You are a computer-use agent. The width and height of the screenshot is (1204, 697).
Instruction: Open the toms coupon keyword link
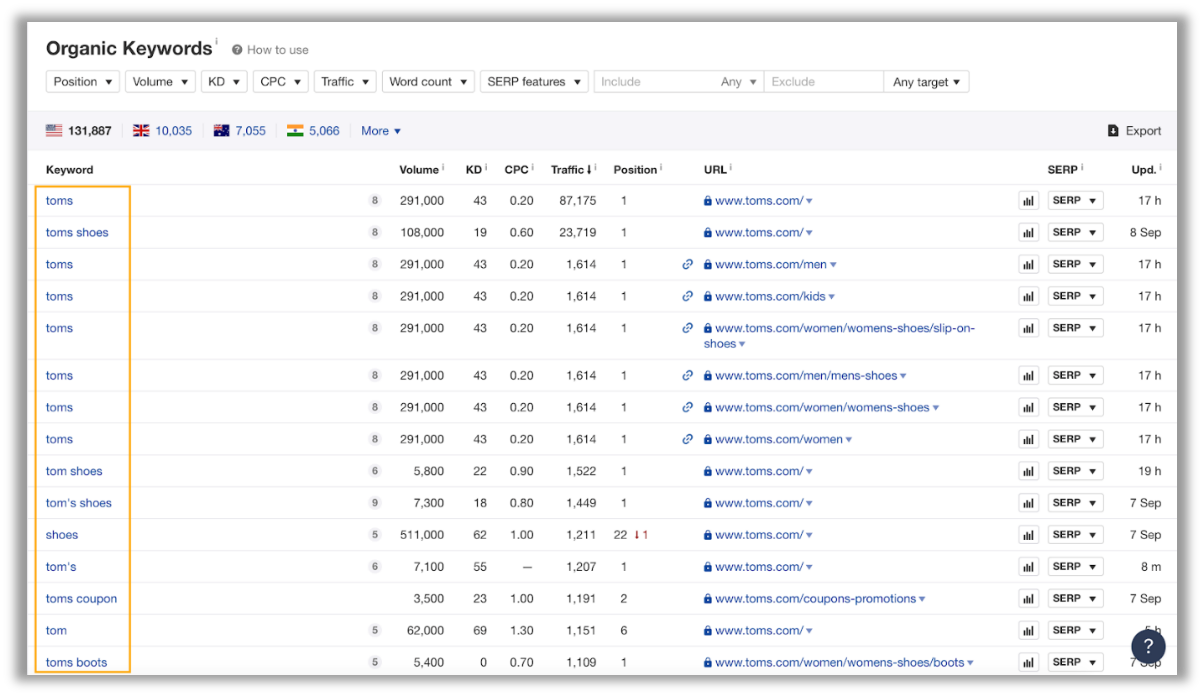click(81, 599)
